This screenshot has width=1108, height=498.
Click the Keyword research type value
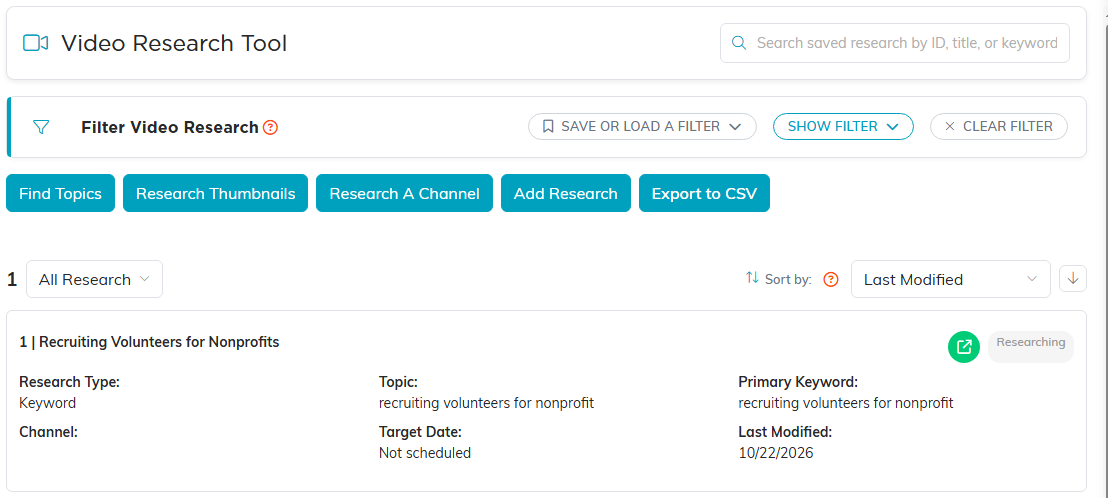[47, 403]
